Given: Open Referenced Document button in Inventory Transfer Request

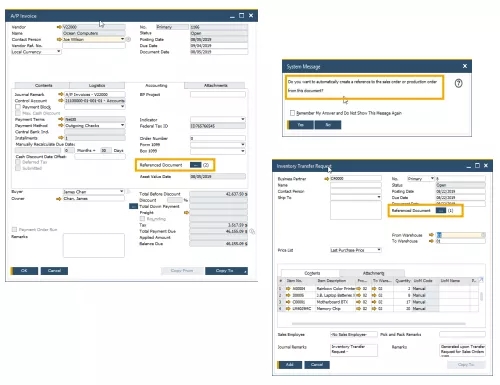Looking at the screenshot, I should [x=441, y=210].
